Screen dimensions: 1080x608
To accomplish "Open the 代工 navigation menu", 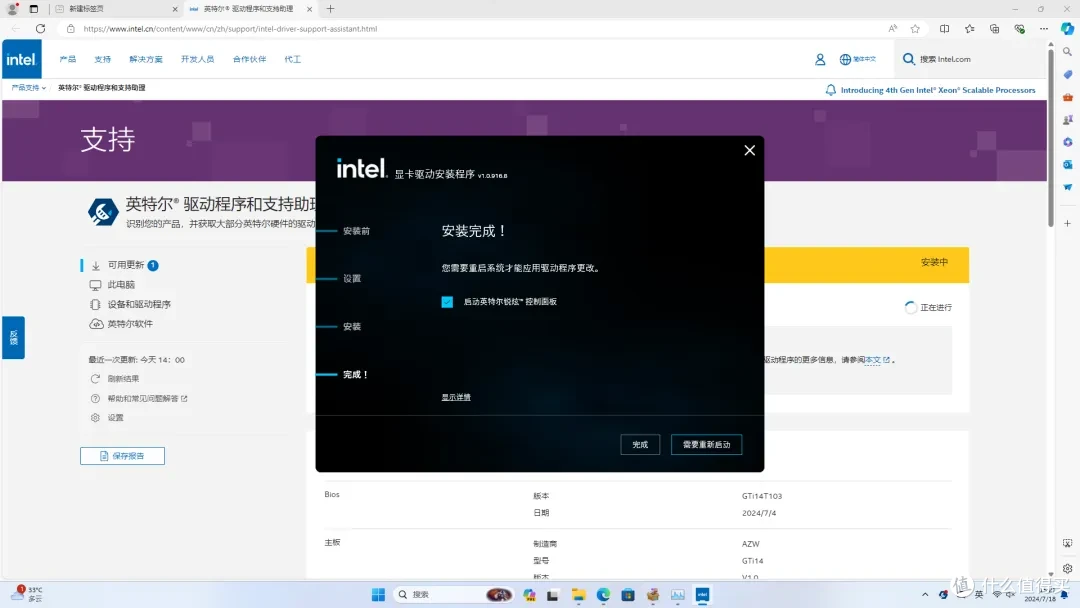I will pyautogui.click(x=293, y=59).
